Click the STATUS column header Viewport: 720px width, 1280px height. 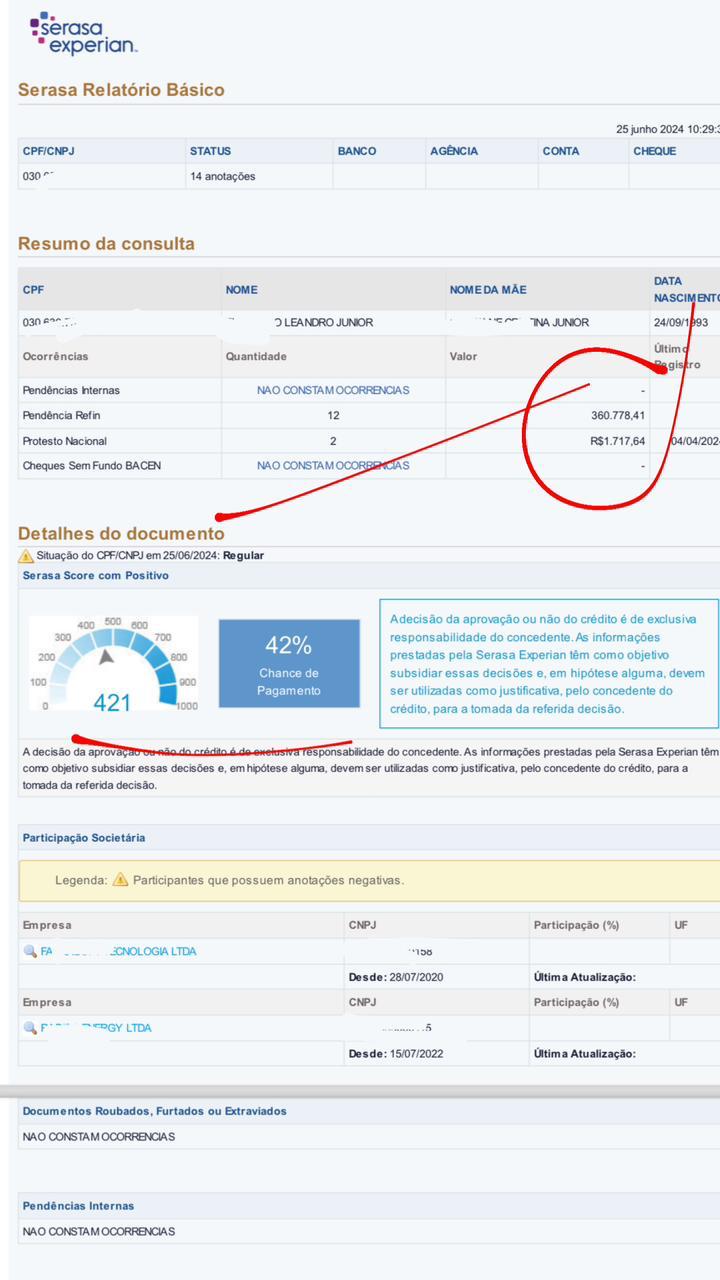[210, 151]
